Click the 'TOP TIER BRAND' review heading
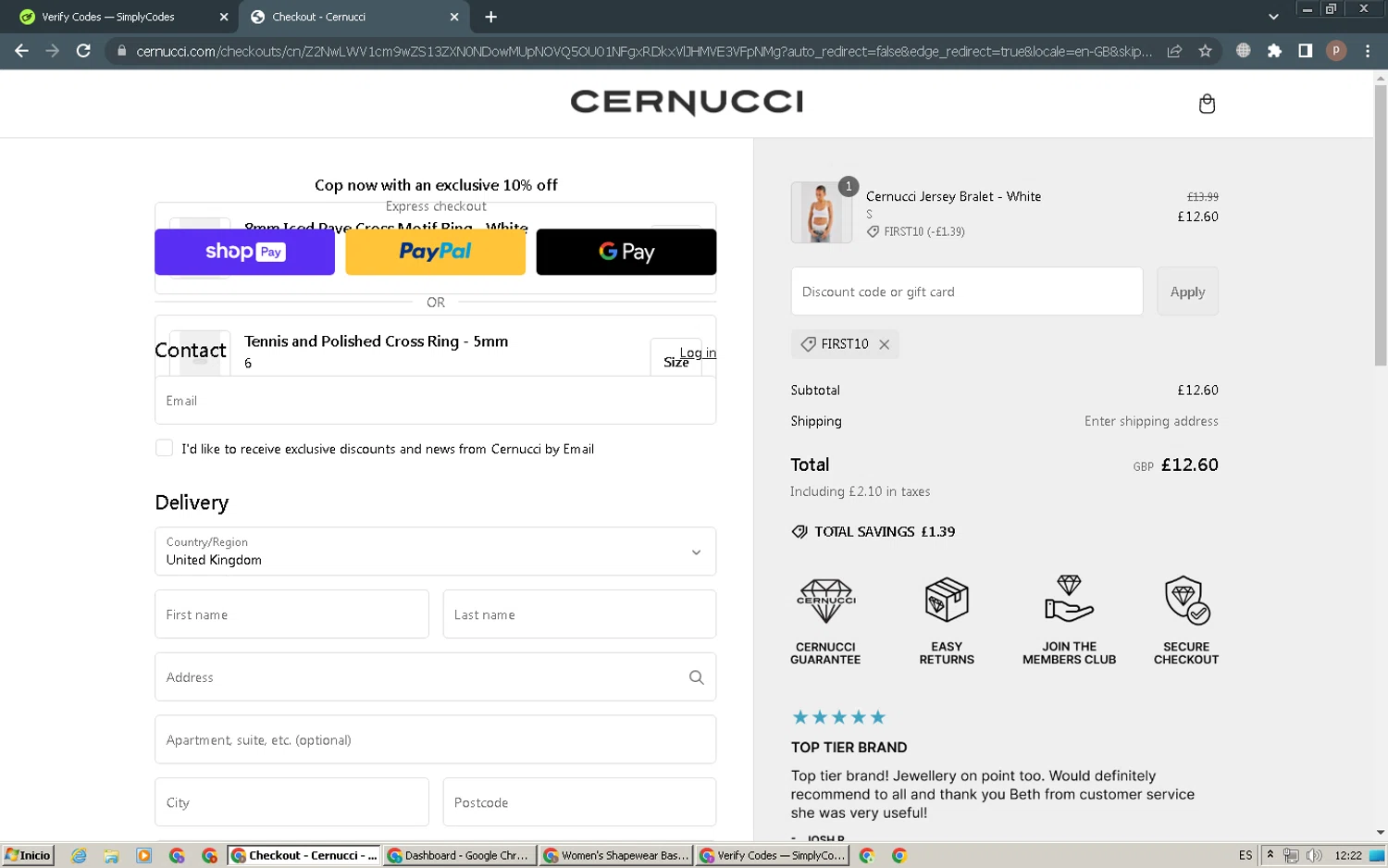 point(849,748)
